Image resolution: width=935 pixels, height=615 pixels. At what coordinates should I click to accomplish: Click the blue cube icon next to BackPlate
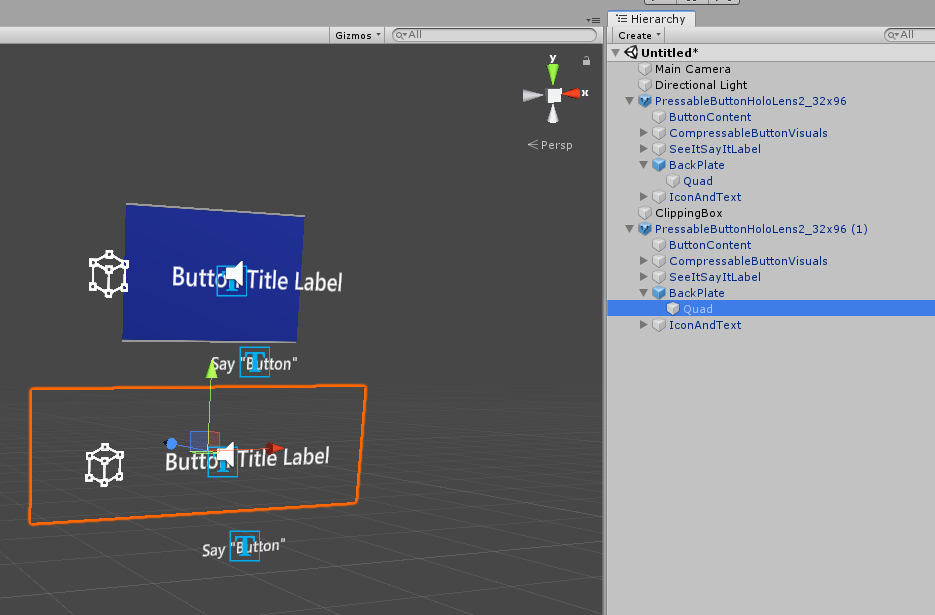click(x=658, y=164)
